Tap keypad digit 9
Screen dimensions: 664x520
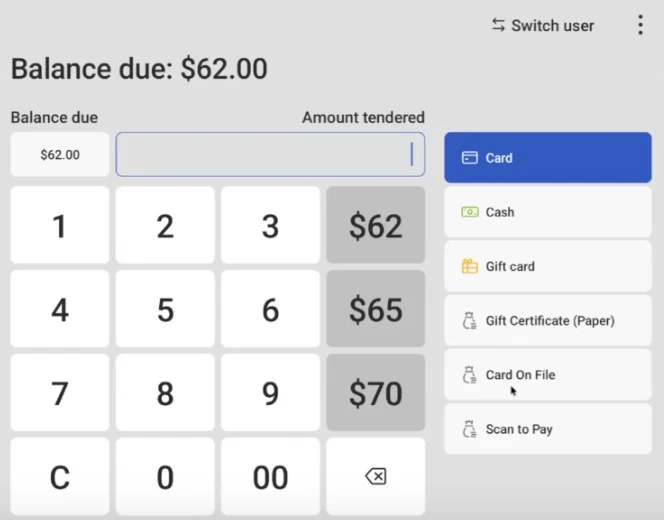(270, 393)
